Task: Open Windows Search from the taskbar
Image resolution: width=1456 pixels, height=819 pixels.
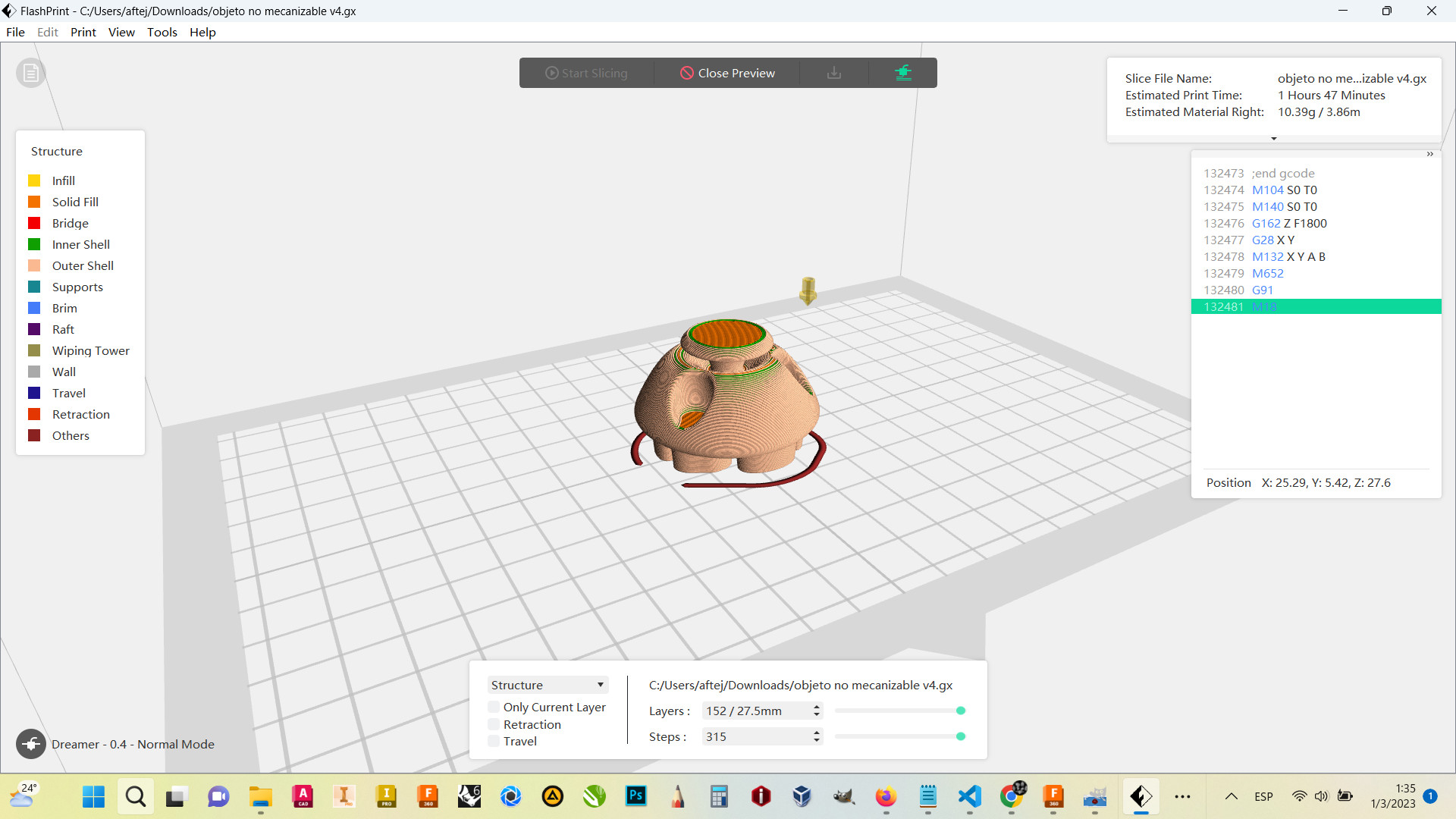Action: click(135, 796)
